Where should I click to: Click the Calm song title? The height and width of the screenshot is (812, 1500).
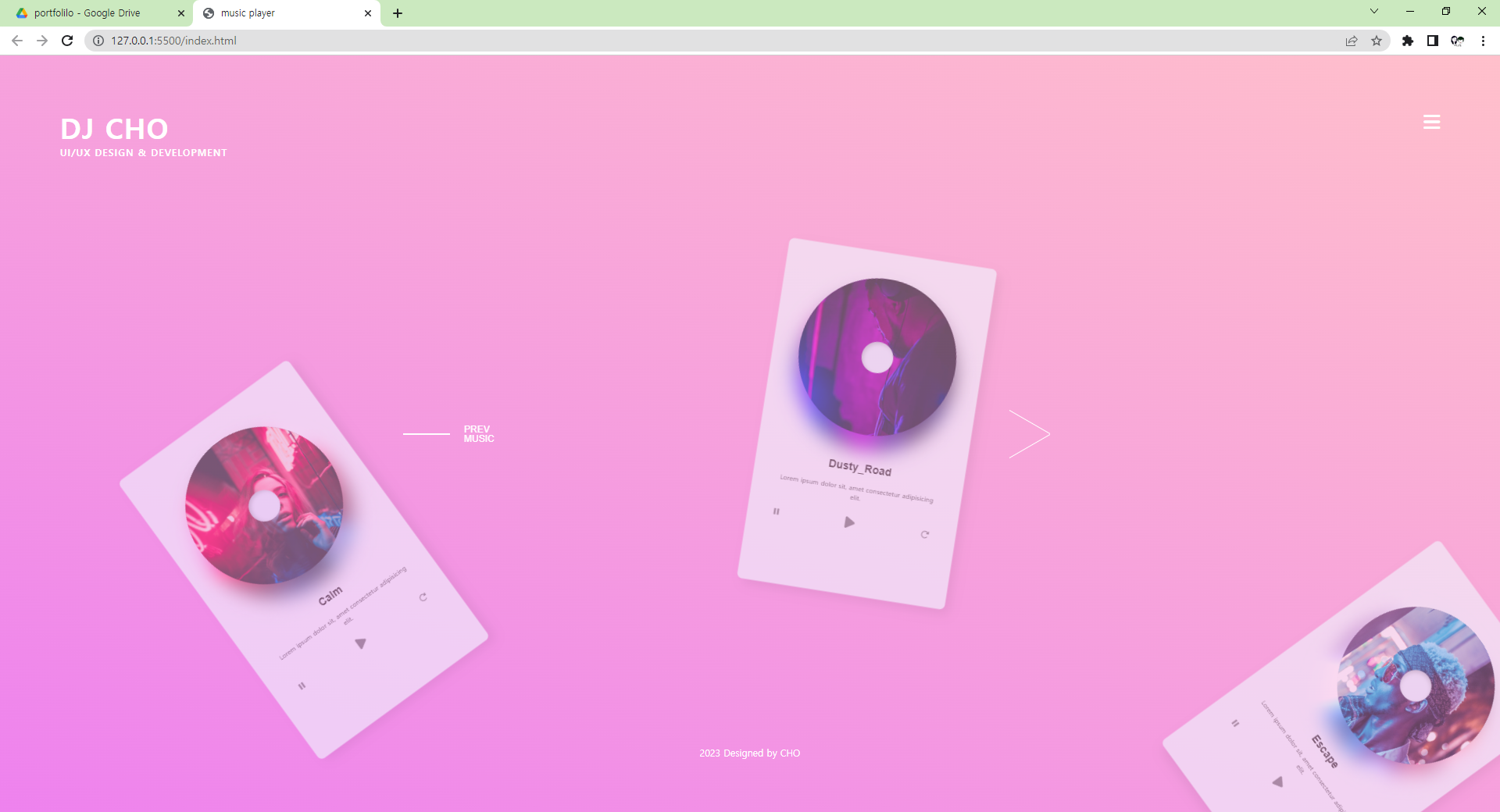(330, 596)
